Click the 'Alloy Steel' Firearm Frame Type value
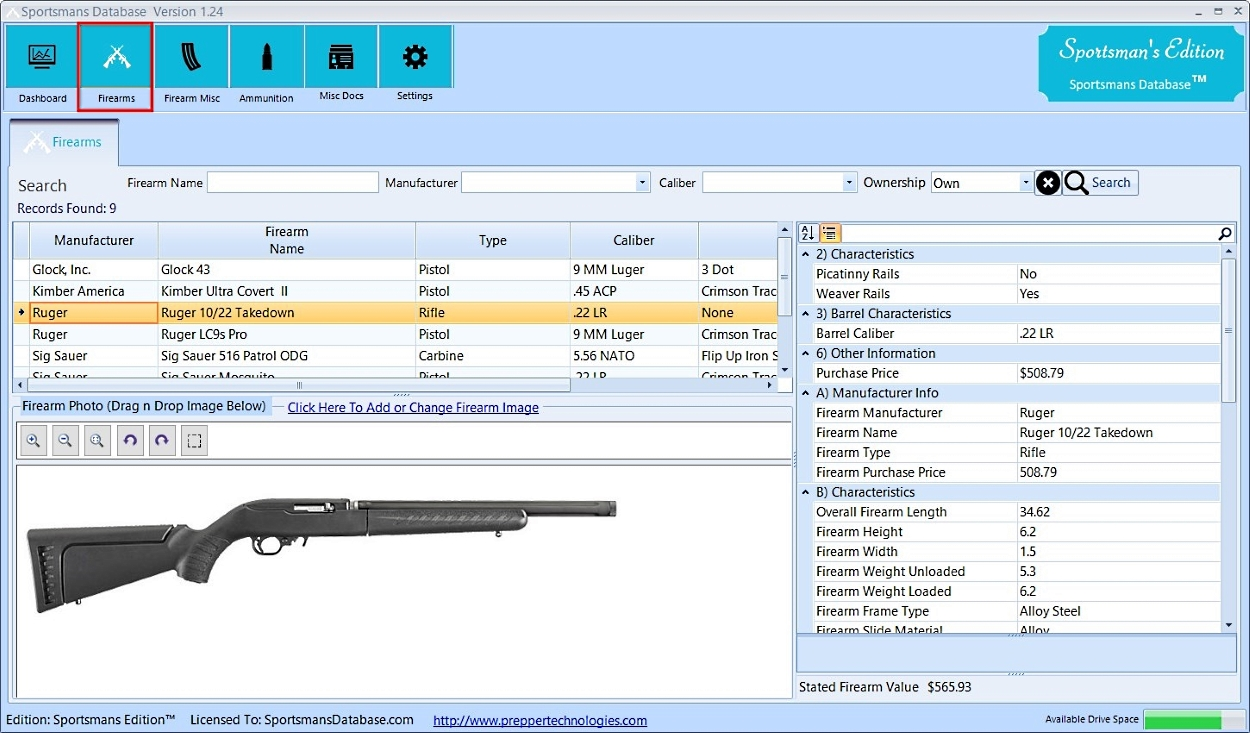Screen dimensions: 1250x733 tap(1117, 611)
